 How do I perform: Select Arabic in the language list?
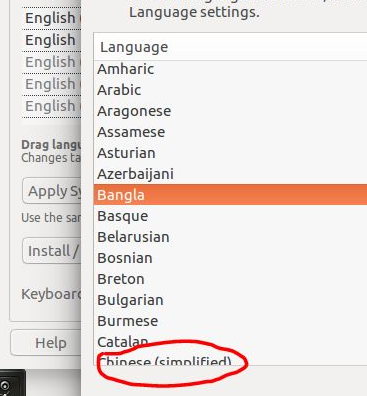click(x=230, y=90)
